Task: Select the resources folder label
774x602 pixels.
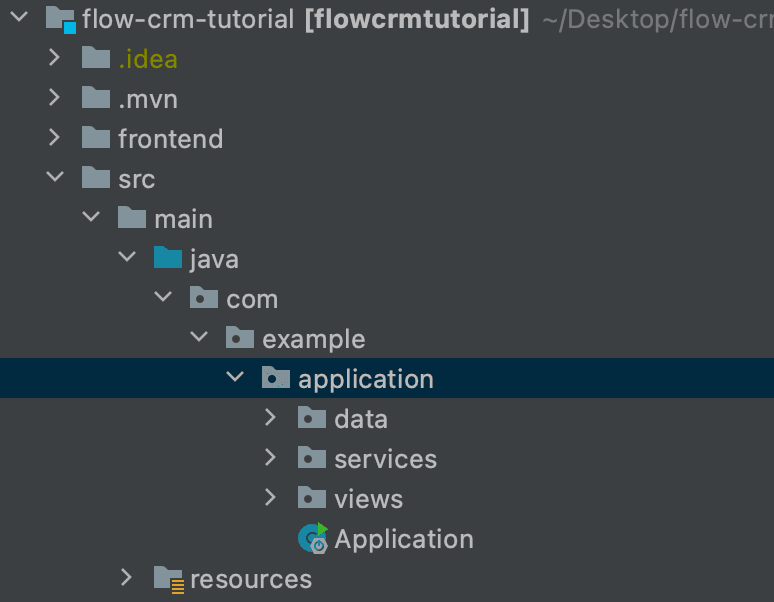Action: click(x=251, y=579)
